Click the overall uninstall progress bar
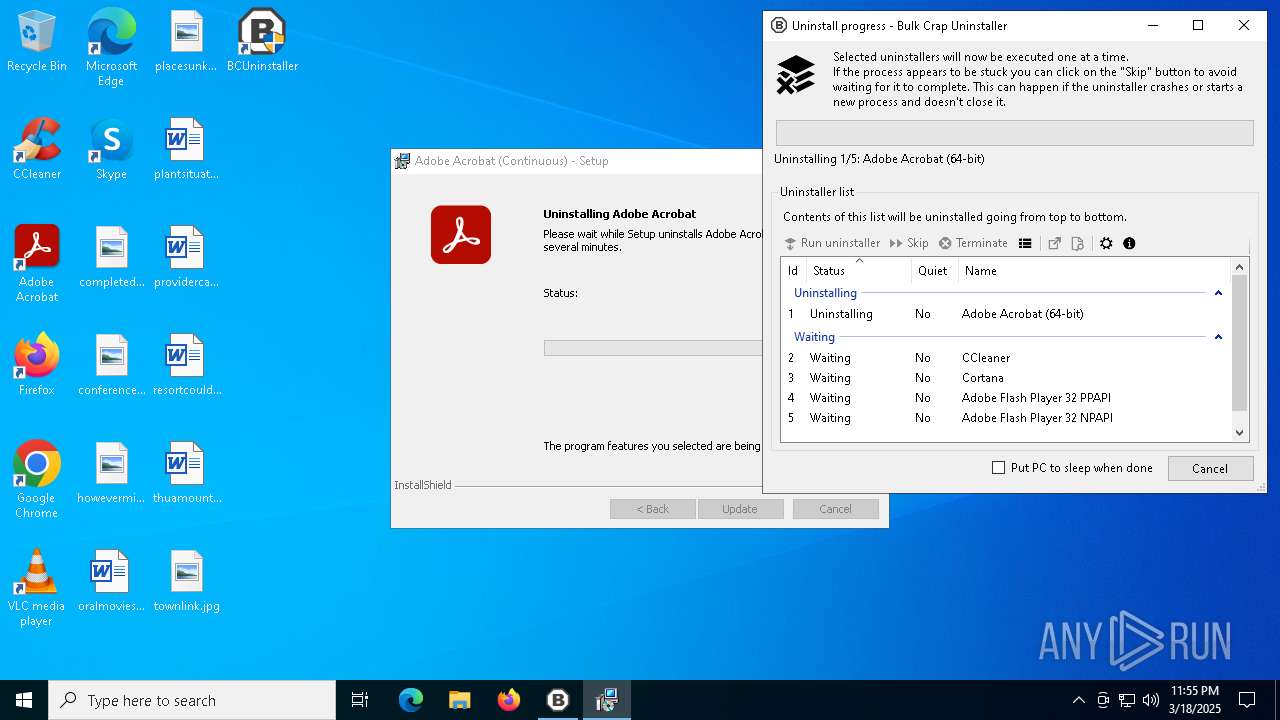 tap(1014, 133)
